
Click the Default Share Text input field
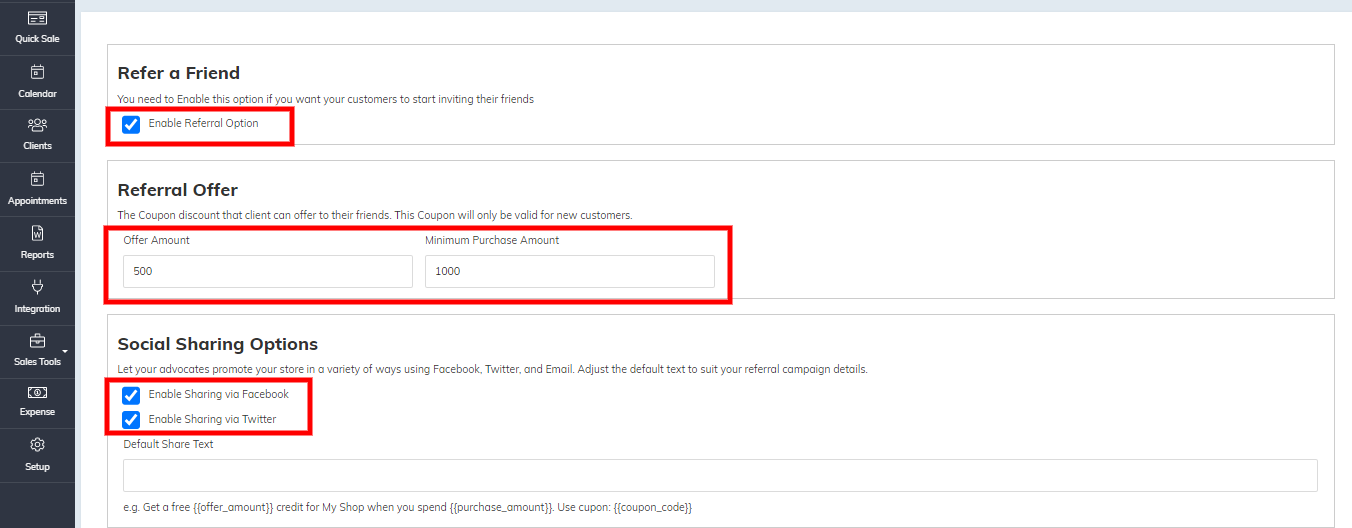[720, 475]
